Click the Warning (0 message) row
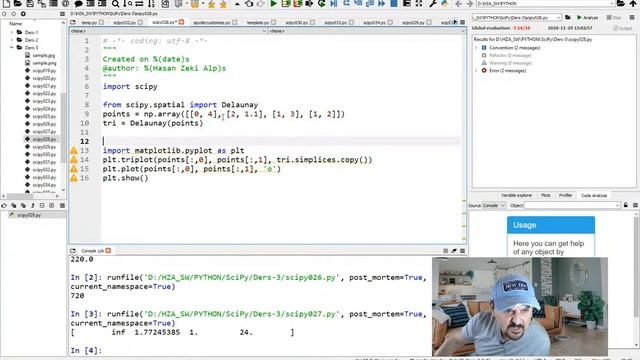Viewport: 640px width, 360px height. click(x=510, y=63)
